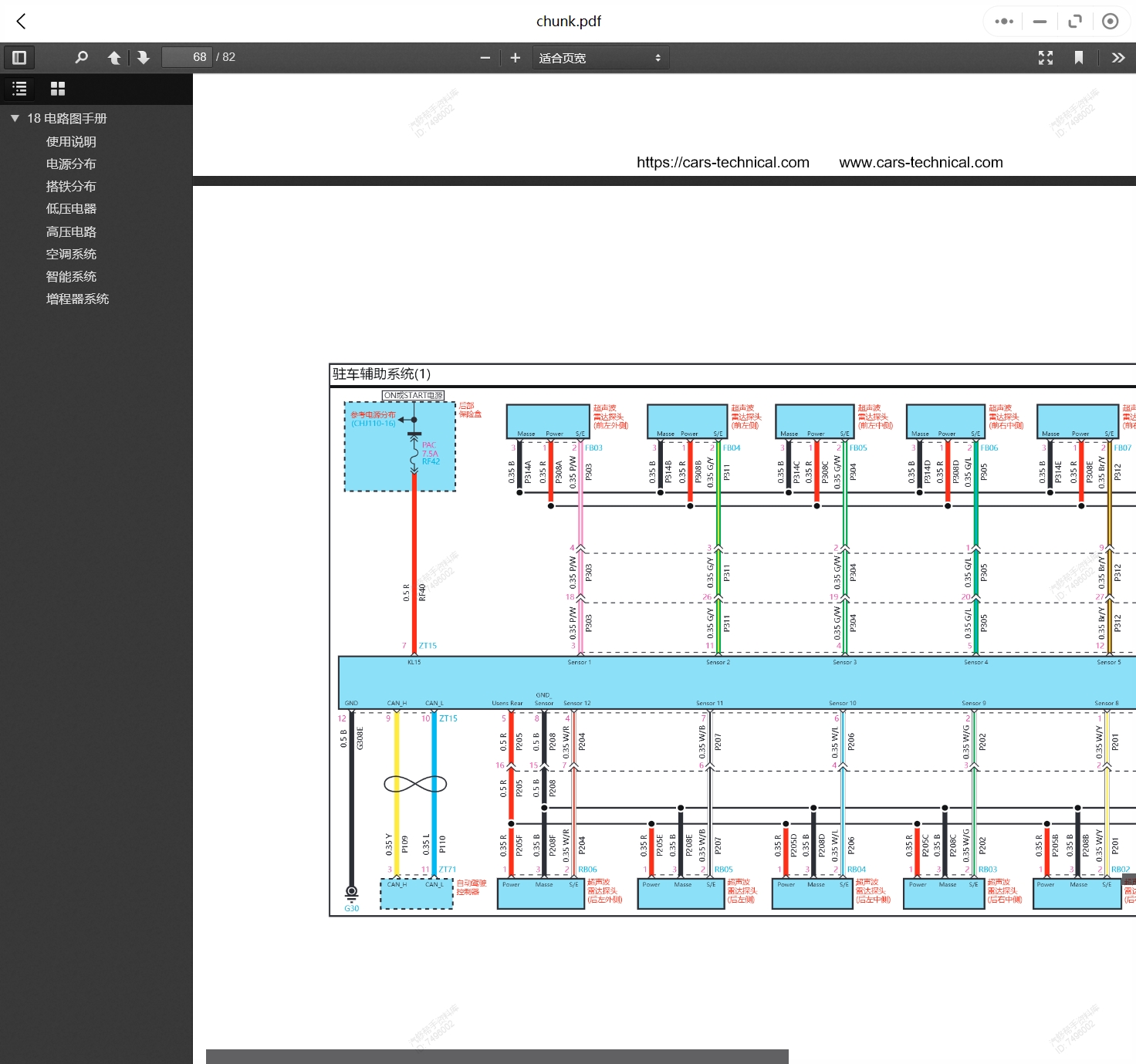Toggle the sidebar panel button
The image size is (1136, 1064).
[x=19, y=57]
